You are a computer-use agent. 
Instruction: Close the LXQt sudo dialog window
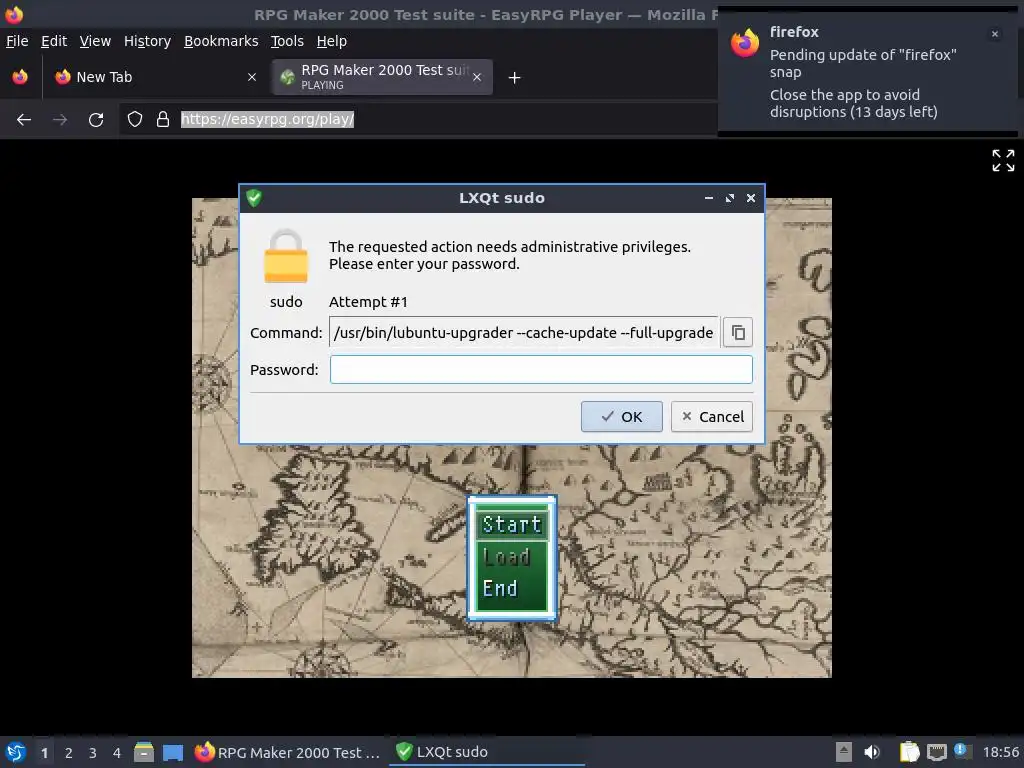click(751, 198)
